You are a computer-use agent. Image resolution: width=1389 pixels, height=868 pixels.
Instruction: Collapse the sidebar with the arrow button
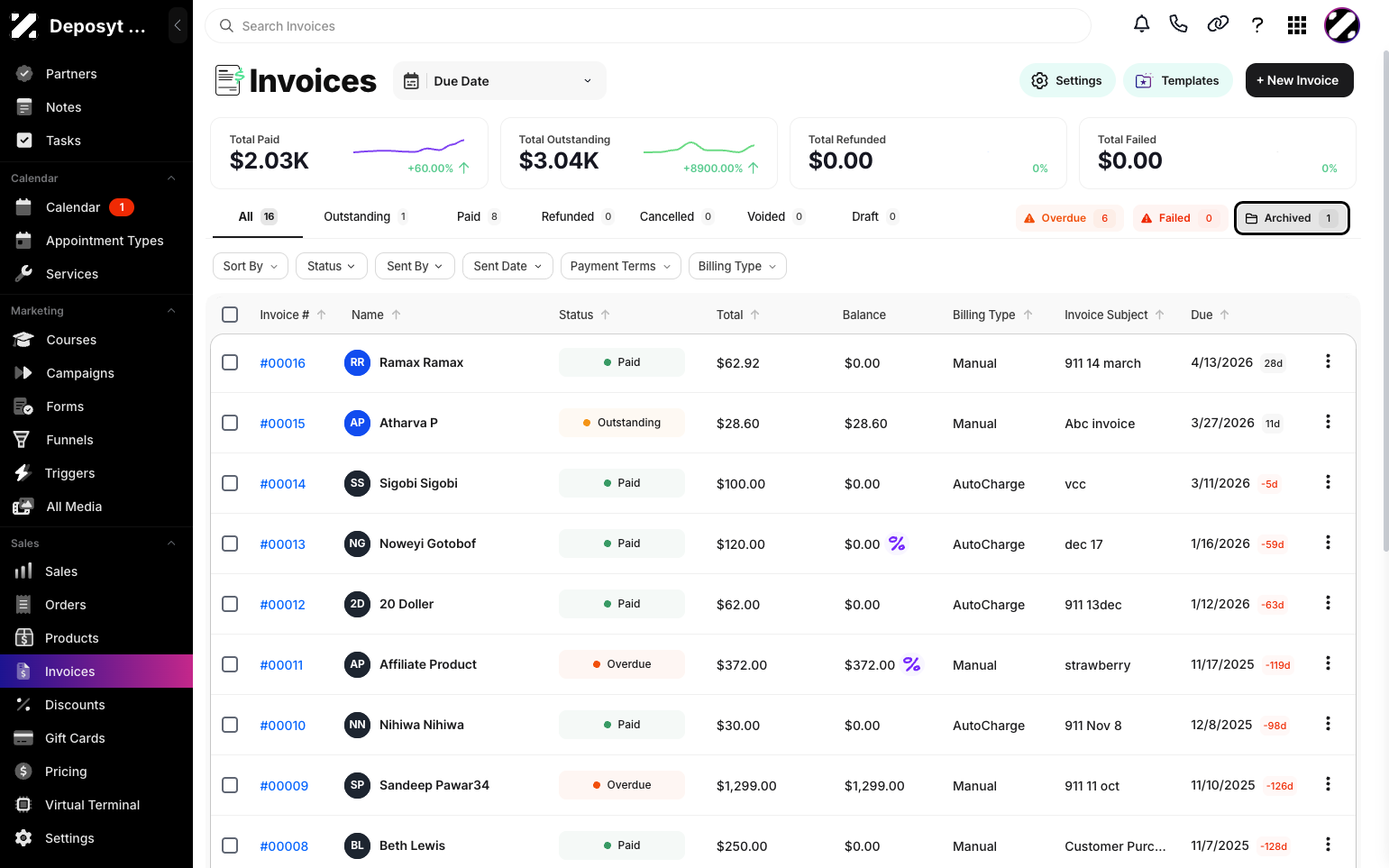coord(178,25)
